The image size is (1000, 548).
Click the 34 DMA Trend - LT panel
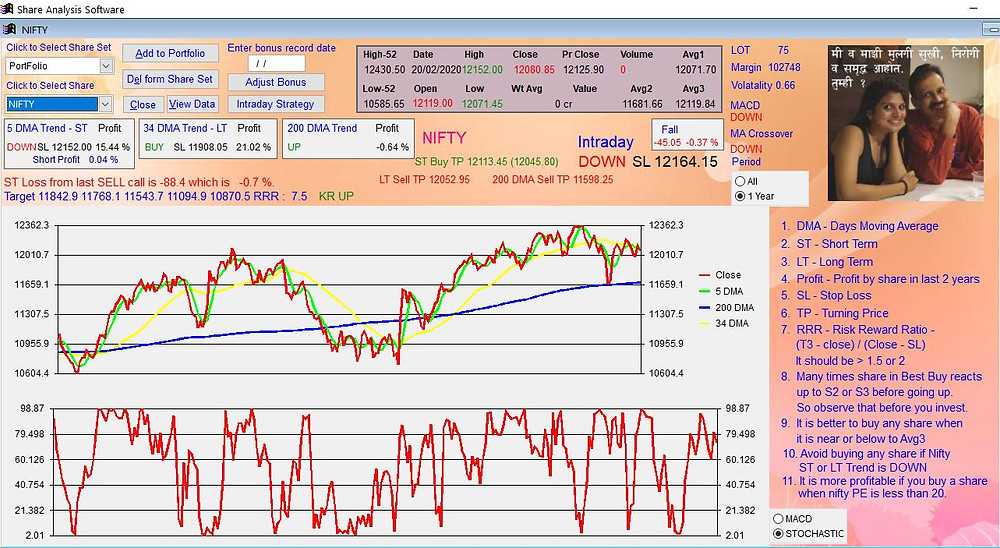tap(209, 138)
